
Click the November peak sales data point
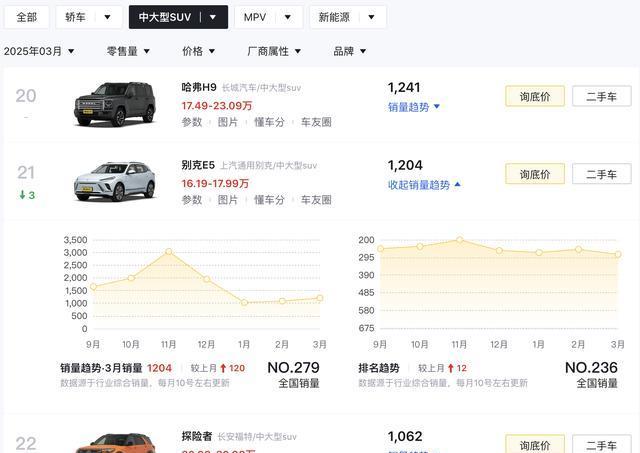point(169,251)
